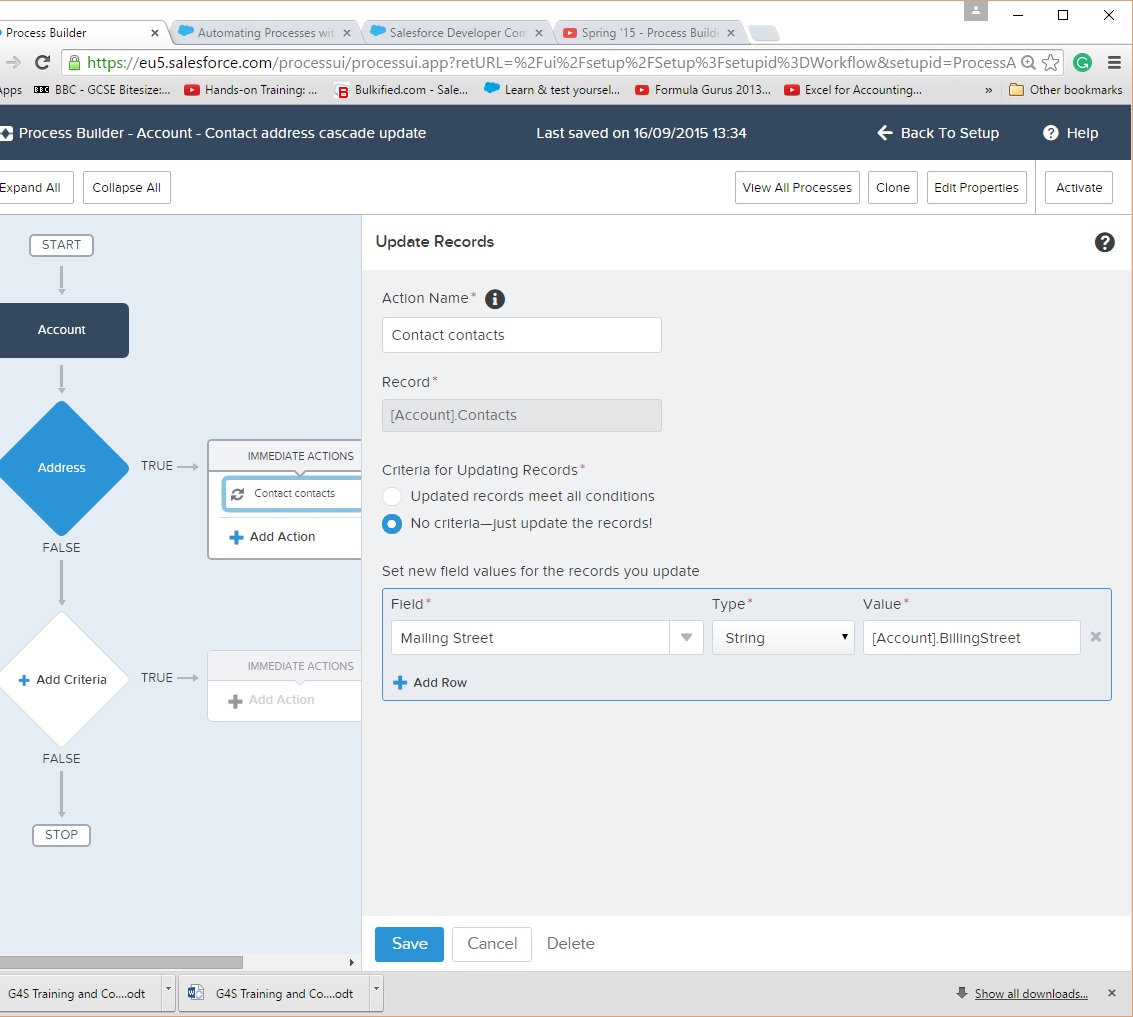
Task: Open the Hands-on Training bookmark
Action: [251, 90]
